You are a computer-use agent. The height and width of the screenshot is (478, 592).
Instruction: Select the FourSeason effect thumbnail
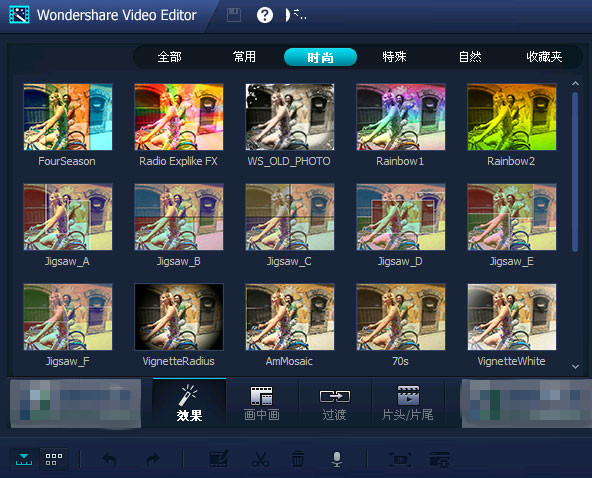[68, 117]
